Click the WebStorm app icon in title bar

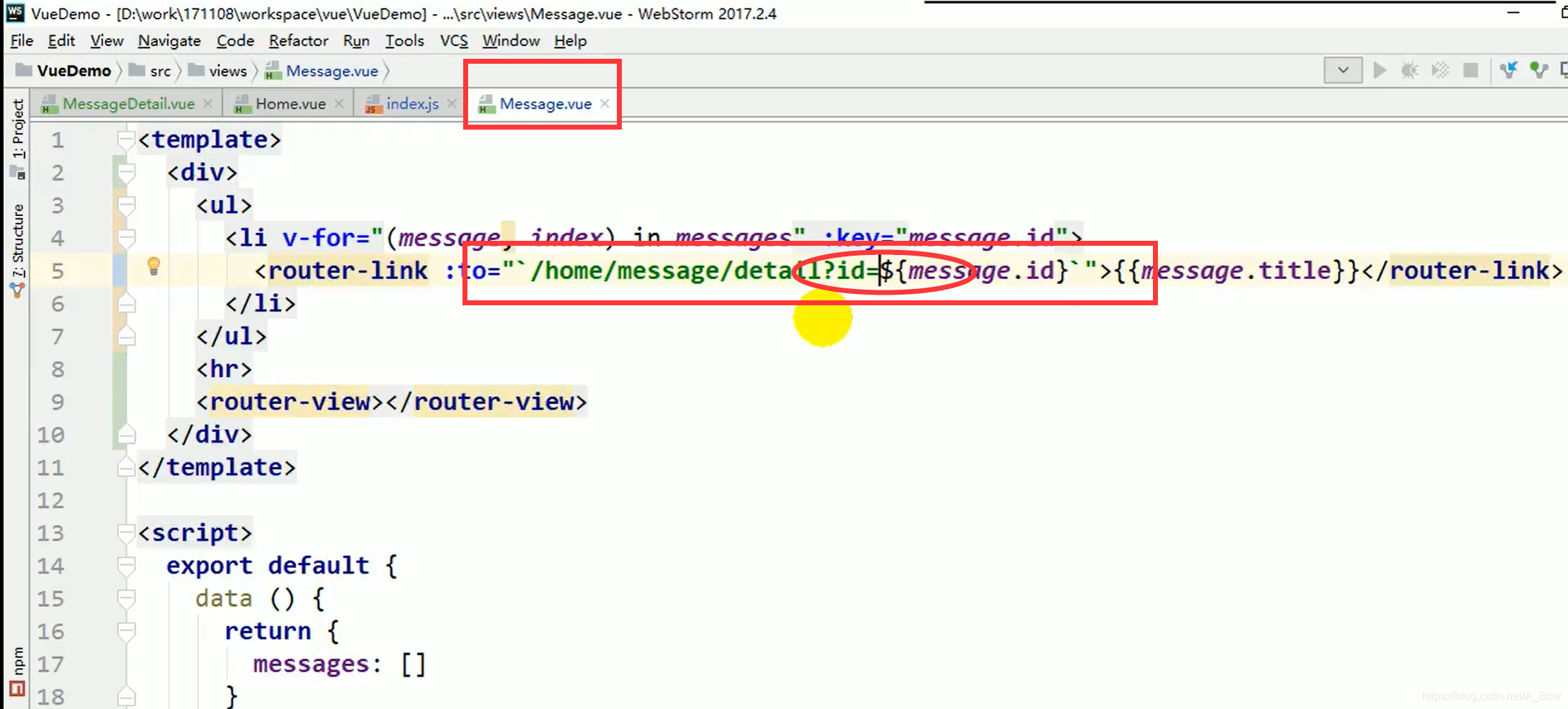[x=15, y=13]
